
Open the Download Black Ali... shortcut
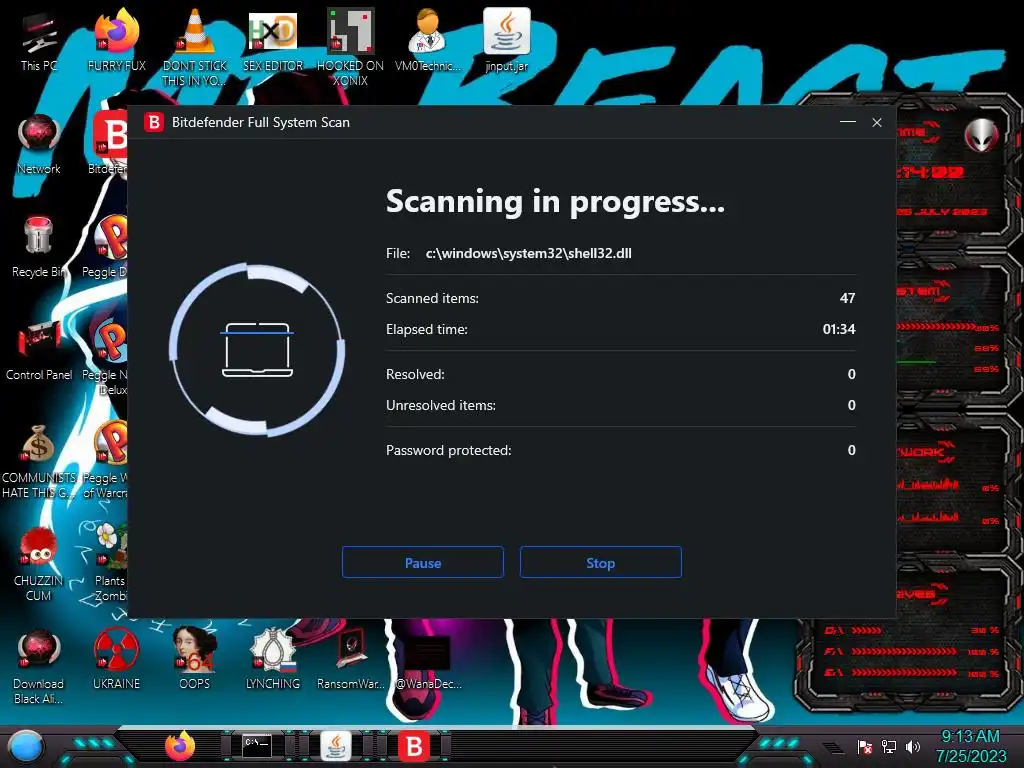pos(38,666)
